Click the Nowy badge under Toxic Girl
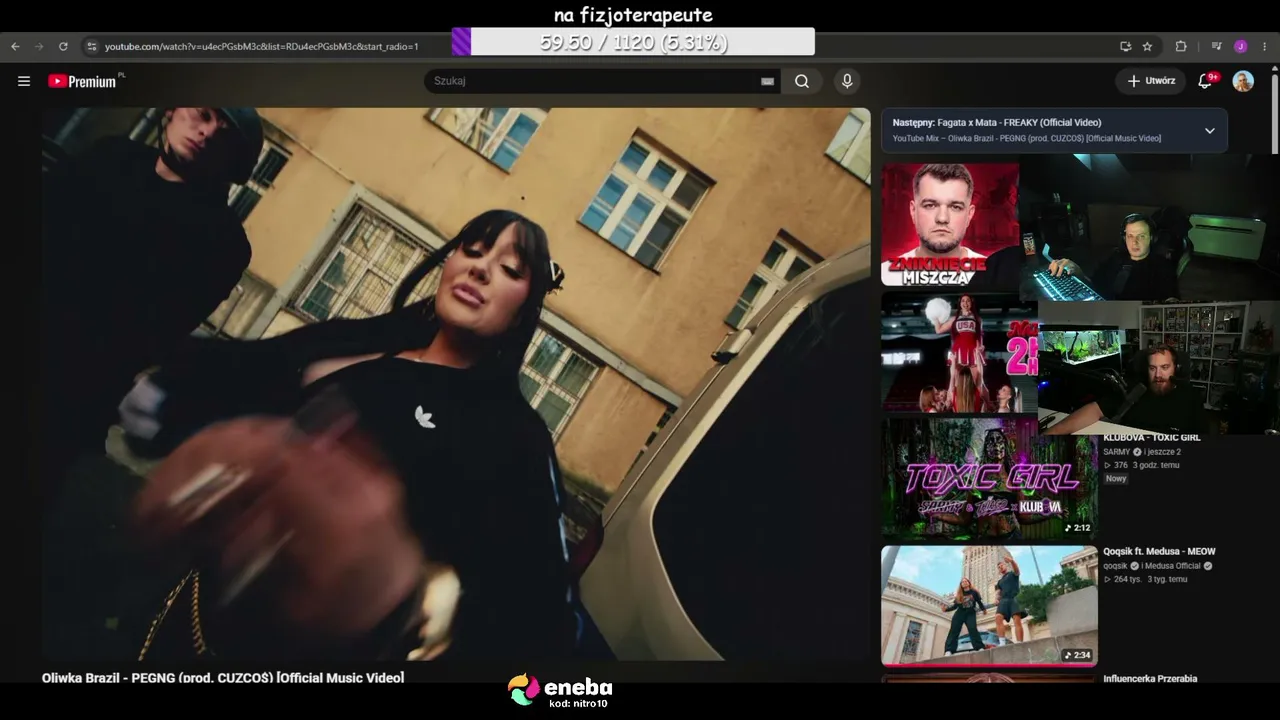The height and width of the screenshot is (720, 1280). click(1116, 479)
